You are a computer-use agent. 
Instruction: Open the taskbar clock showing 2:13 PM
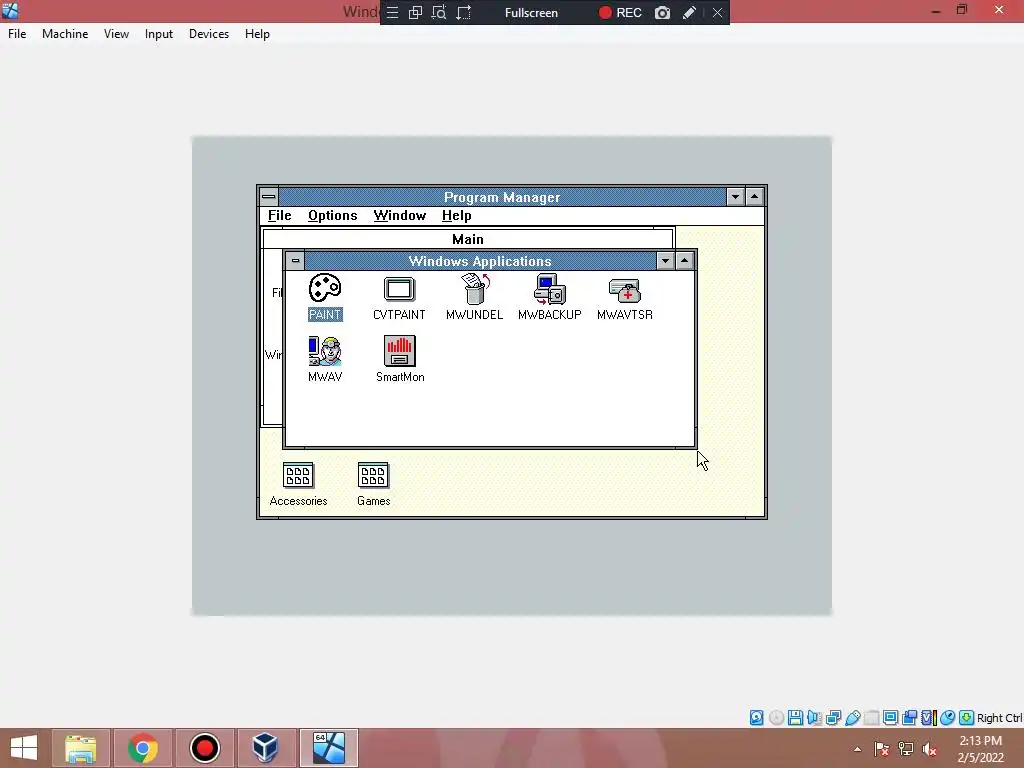tap(980, 749)
